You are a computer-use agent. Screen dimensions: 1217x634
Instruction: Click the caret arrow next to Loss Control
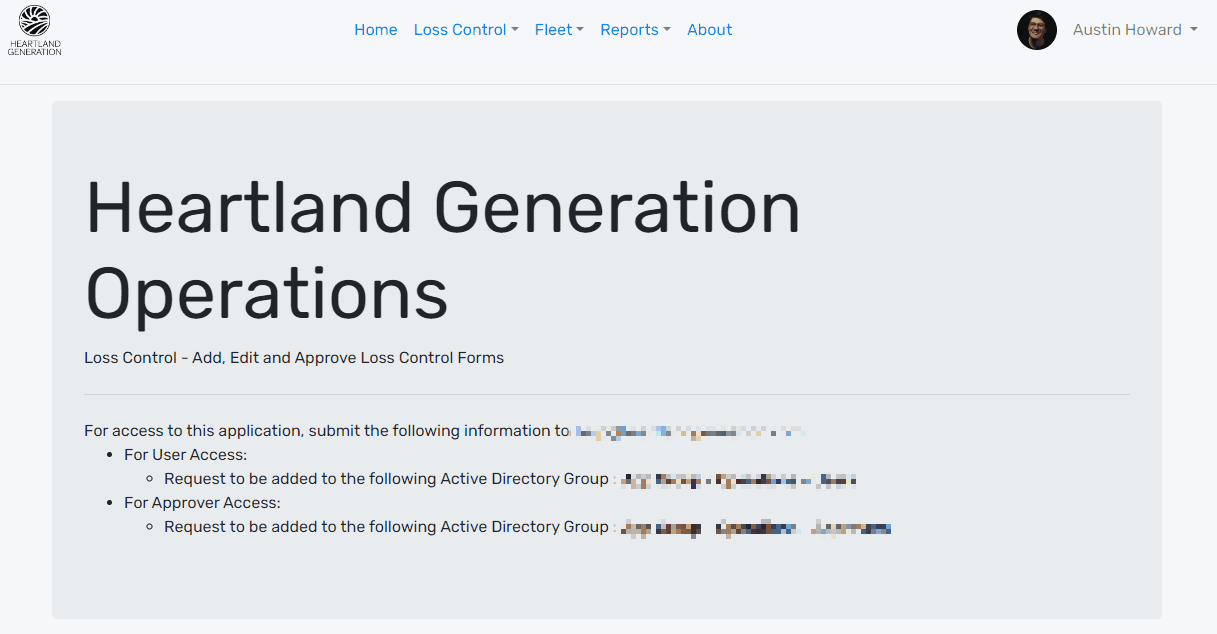[x=515, y=30]
